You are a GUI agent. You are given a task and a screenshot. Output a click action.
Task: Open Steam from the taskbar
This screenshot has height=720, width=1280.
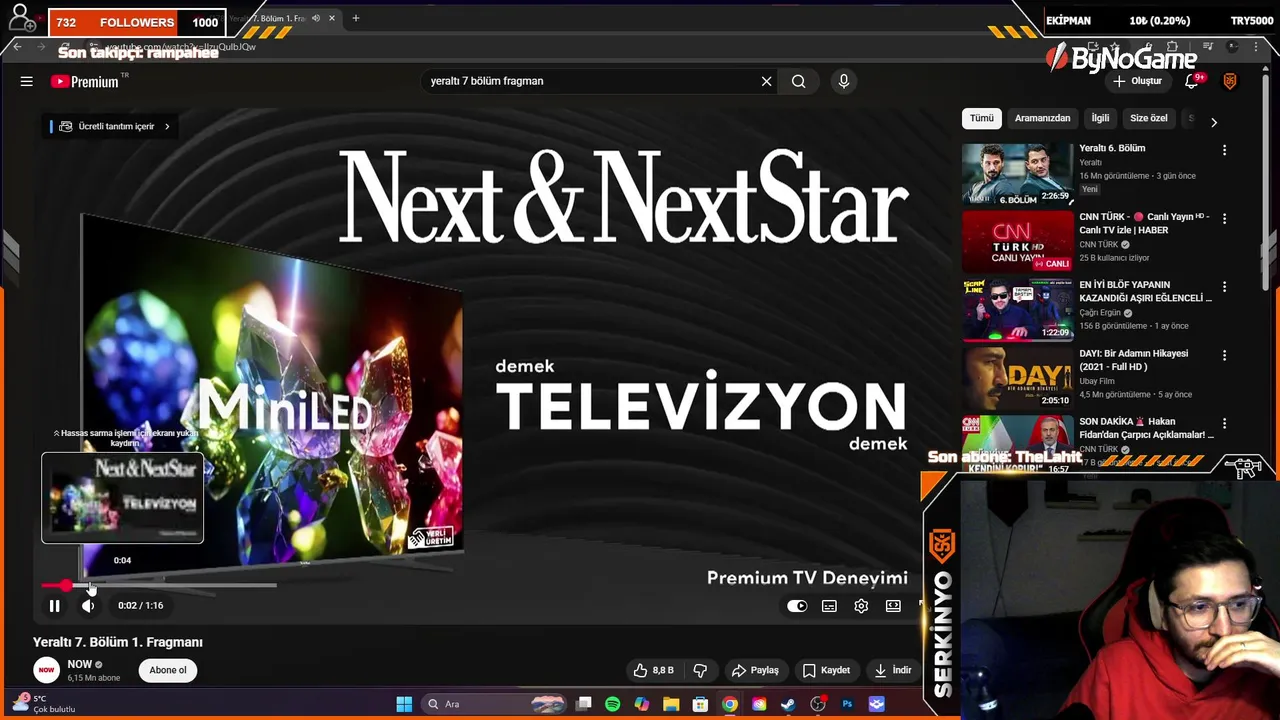(788, 704)
